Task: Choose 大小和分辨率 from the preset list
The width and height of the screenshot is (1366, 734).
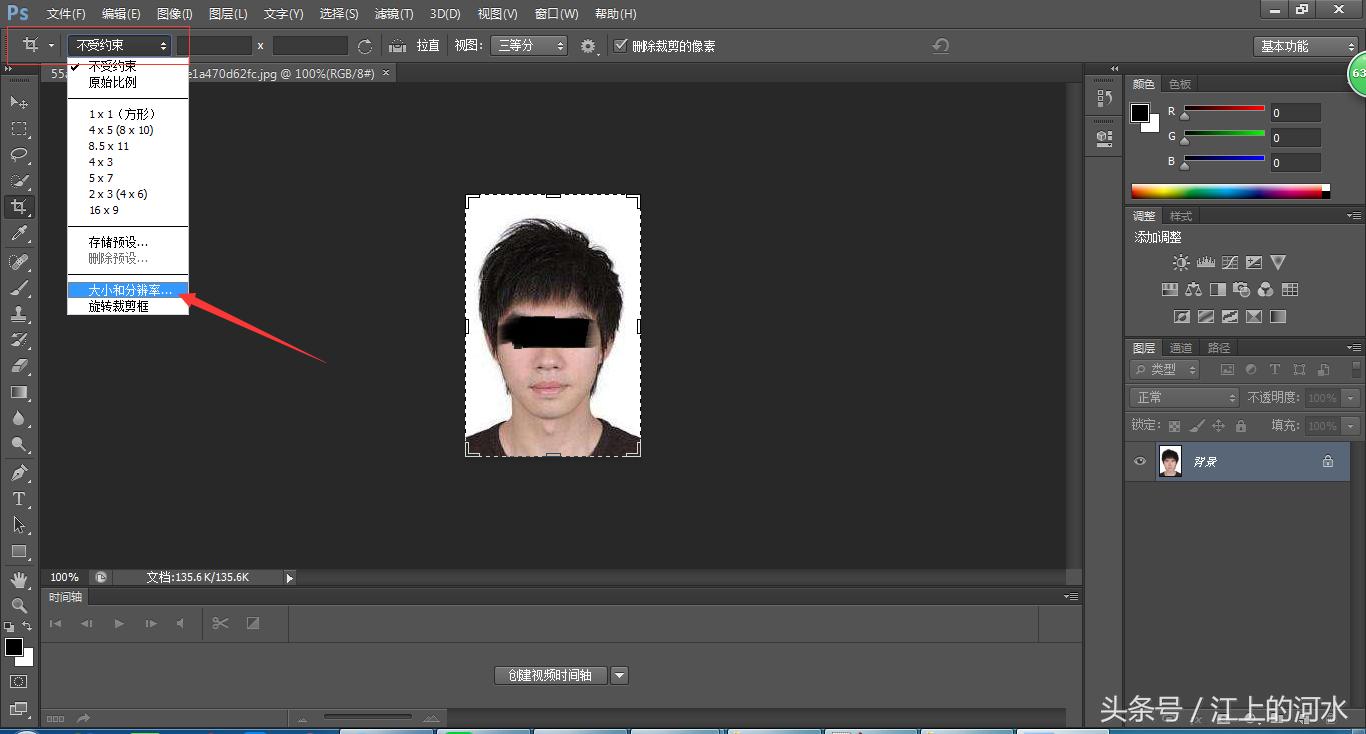Action: [x=130, y=290]
